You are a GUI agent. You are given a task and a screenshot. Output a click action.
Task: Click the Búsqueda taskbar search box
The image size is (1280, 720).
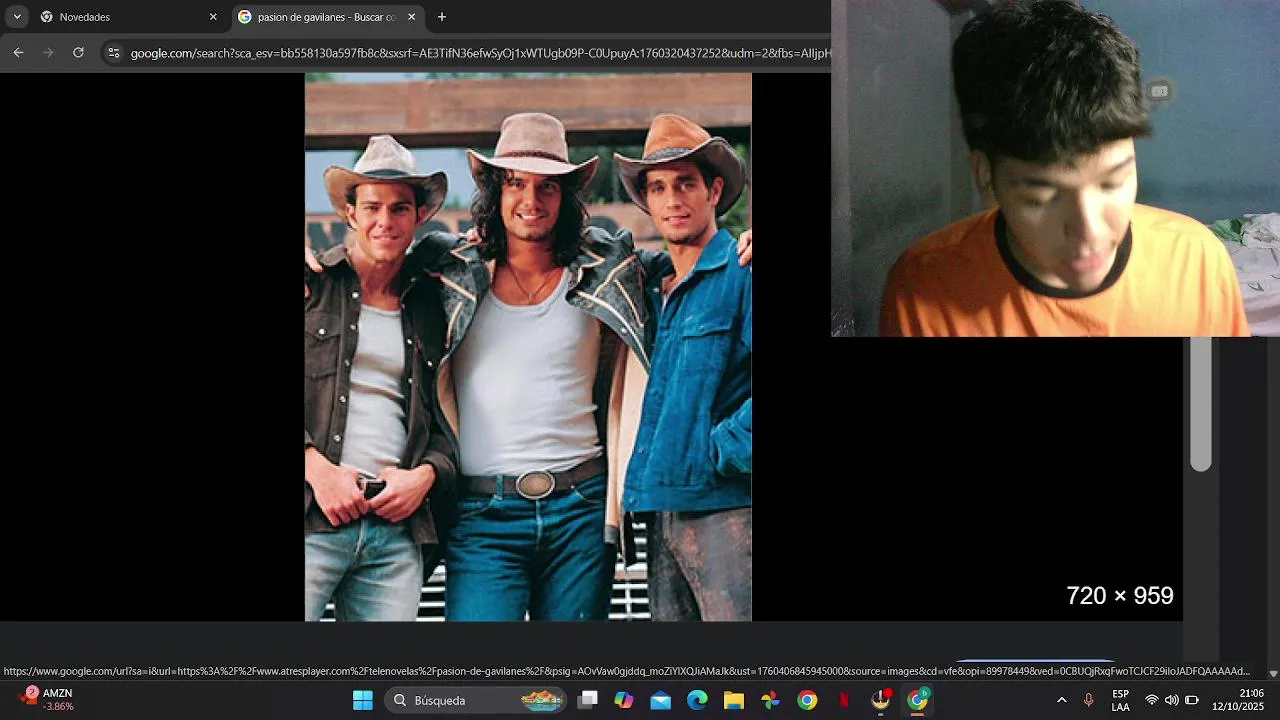474,700
